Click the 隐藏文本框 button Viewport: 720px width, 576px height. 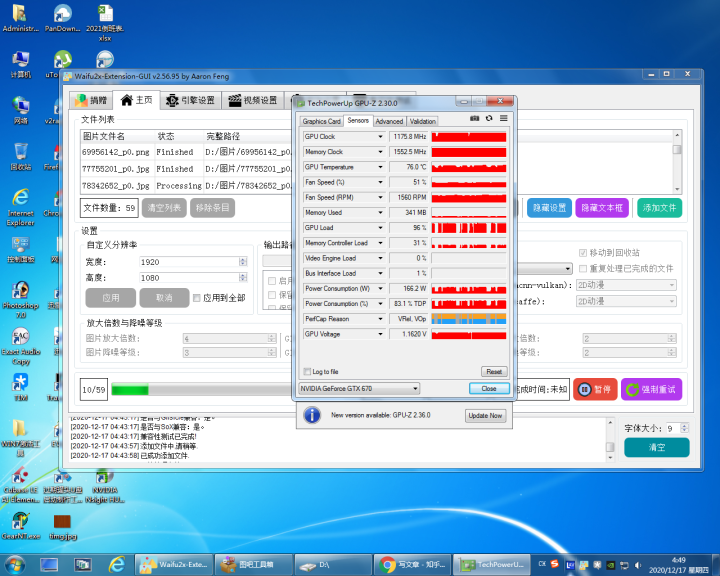(602, 208)
